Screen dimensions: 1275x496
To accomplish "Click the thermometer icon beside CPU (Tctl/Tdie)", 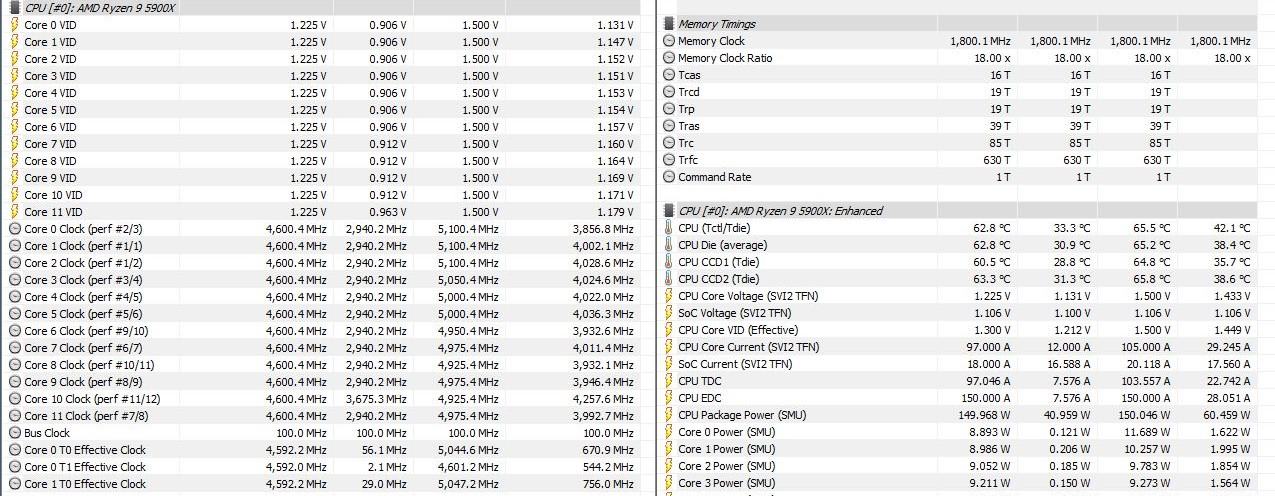I will coord(669,228).
